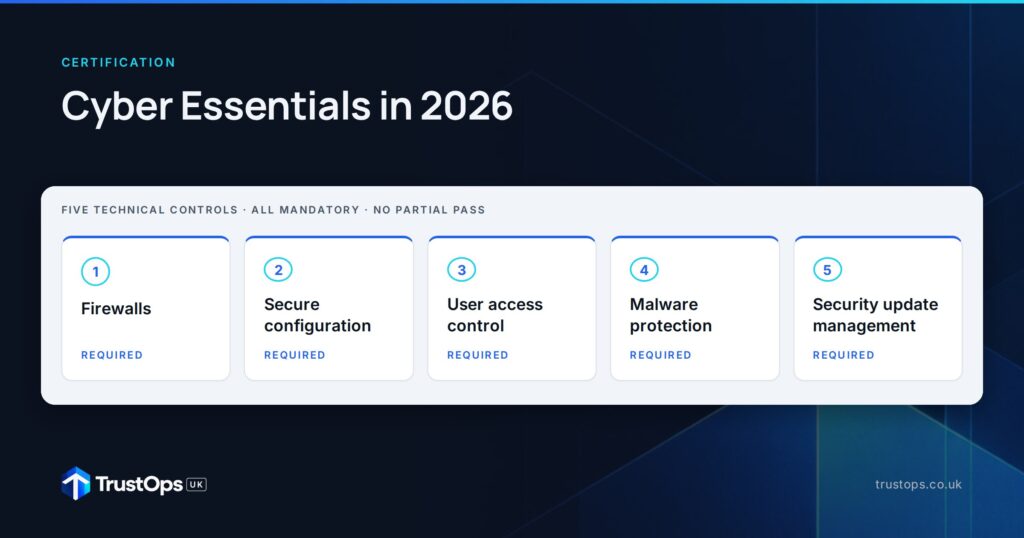Click the number 2 circle badge
This screenshot has height=538, width=1024.
(x=278, y=270)
